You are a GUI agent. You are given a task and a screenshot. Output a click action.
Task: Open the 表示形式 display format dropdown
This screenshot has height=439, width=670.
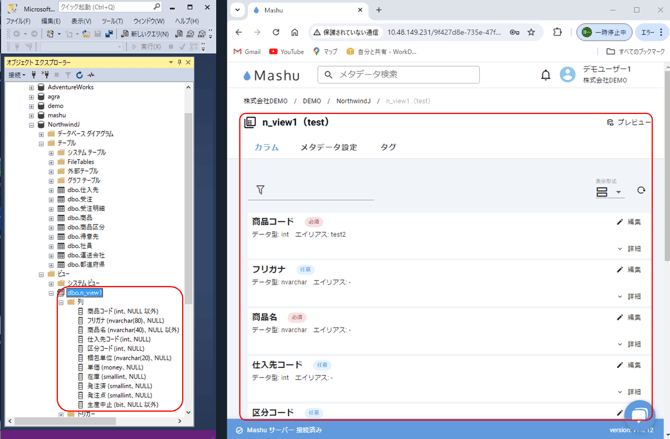click(x=608, y=191)
